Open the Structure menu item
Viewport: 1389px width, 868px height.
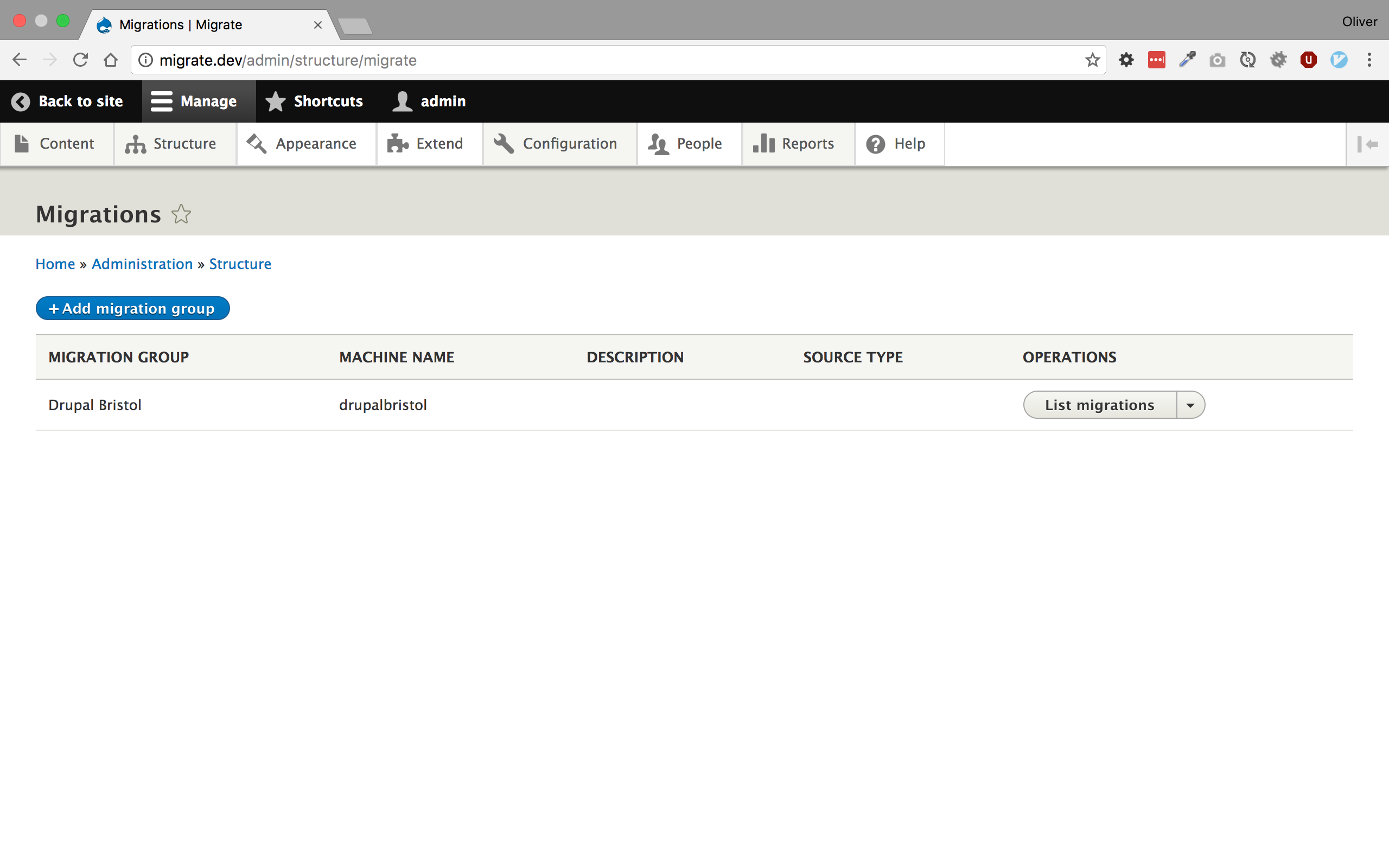[171, 144]
